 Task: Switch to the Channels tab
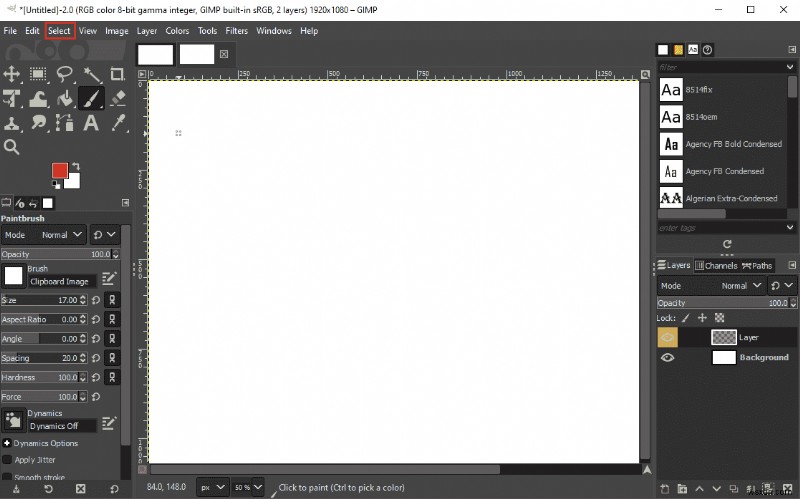(x=716, y=265)
